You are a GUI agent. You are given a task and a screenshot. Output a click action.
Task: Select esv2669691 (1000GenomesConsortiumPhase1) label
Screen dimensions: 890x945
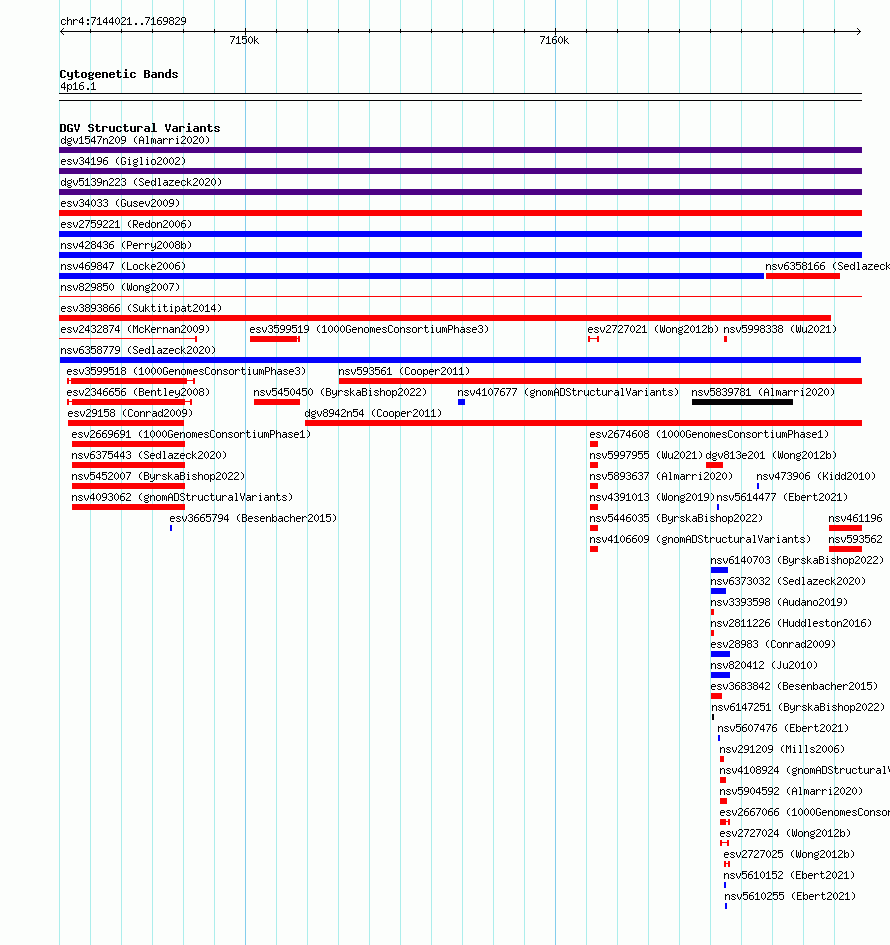pos(191,435)
